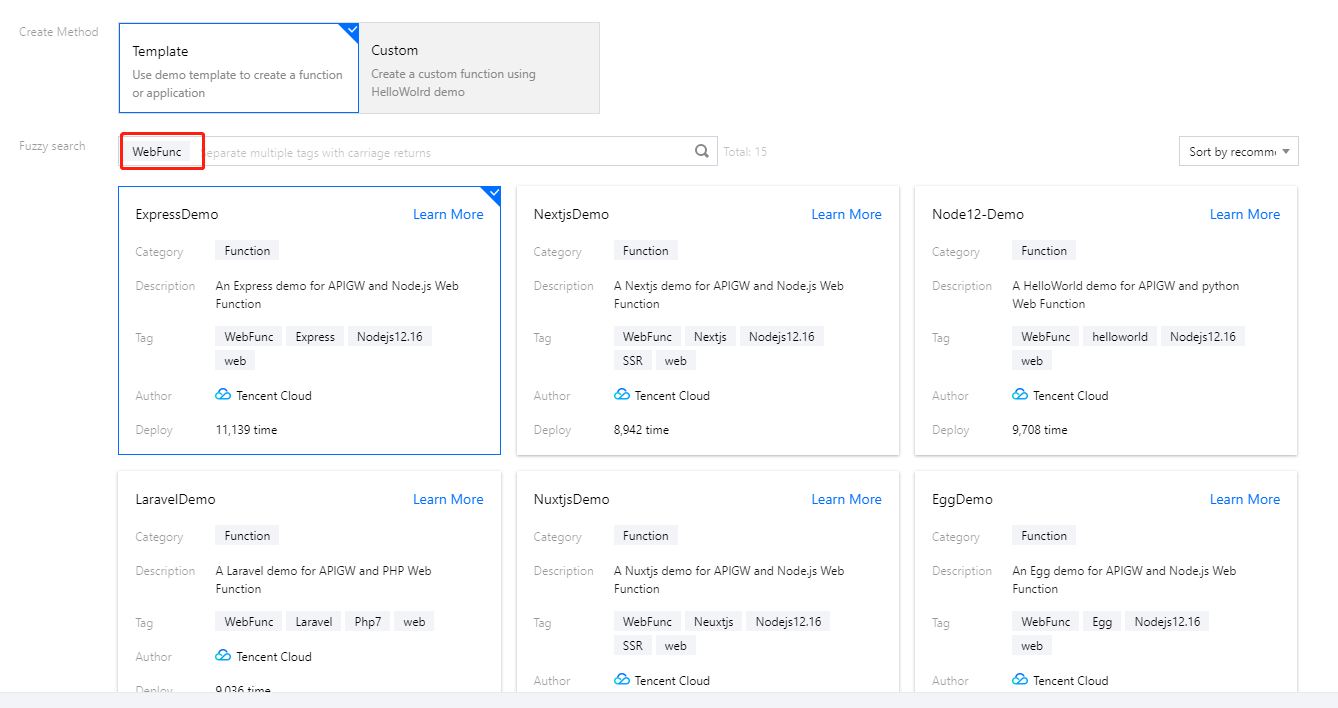The height and width of the screenshot is (708, 1338).
Task: Click the WebFunc search tag chip
Action: pyautogui.click(x=157, y=152)
